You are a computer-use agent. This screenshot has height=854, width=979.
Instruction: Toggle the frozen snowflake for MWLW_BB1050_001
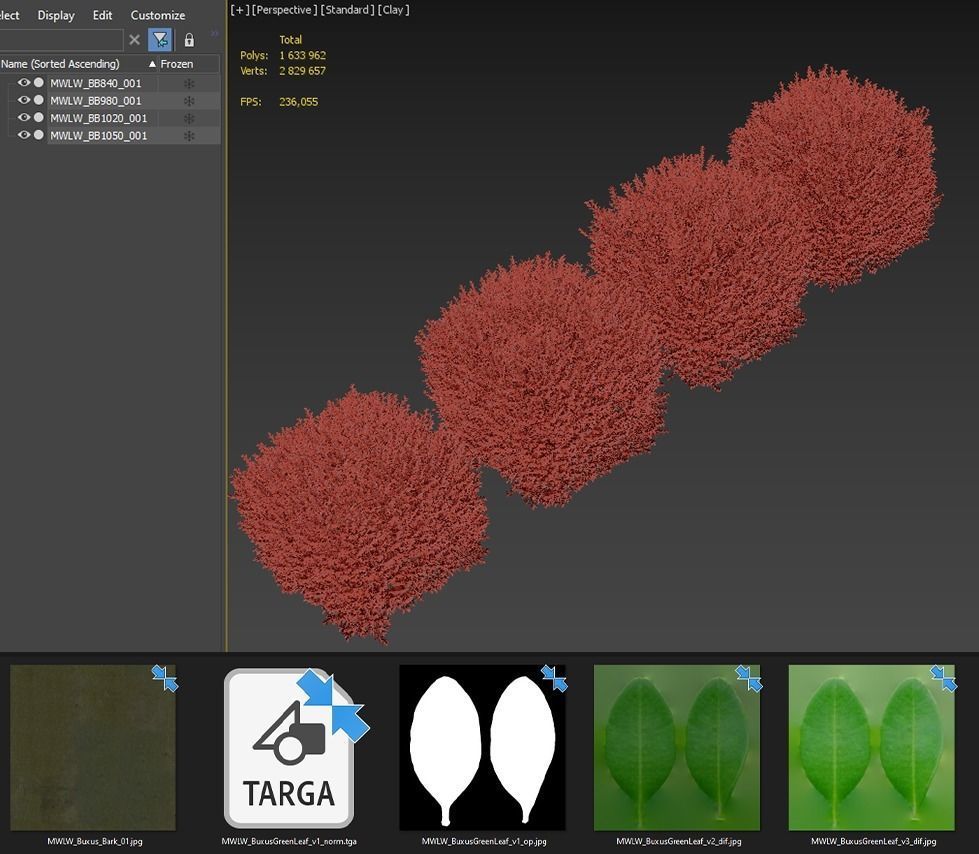pos(189,136)
